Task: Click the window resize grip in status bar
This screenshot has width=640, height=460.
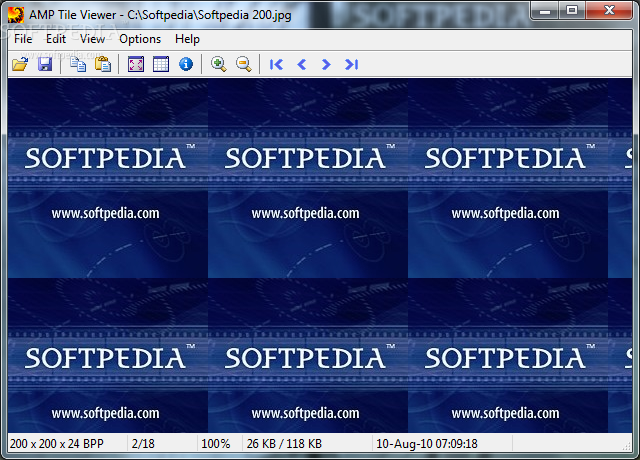Action: (627, 446)
